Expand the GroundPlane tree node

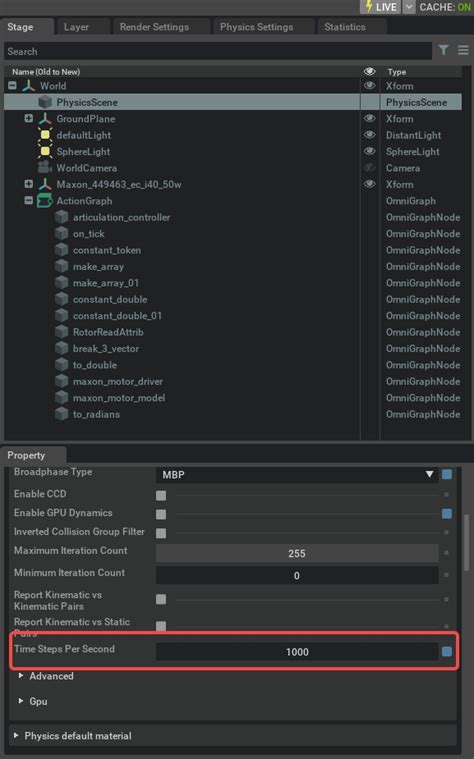click(29, 118)
